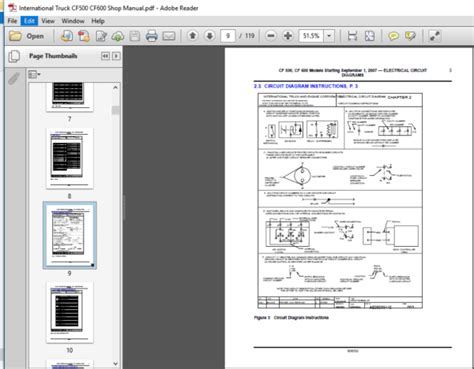Click the email envelope icon

point(169,36)
